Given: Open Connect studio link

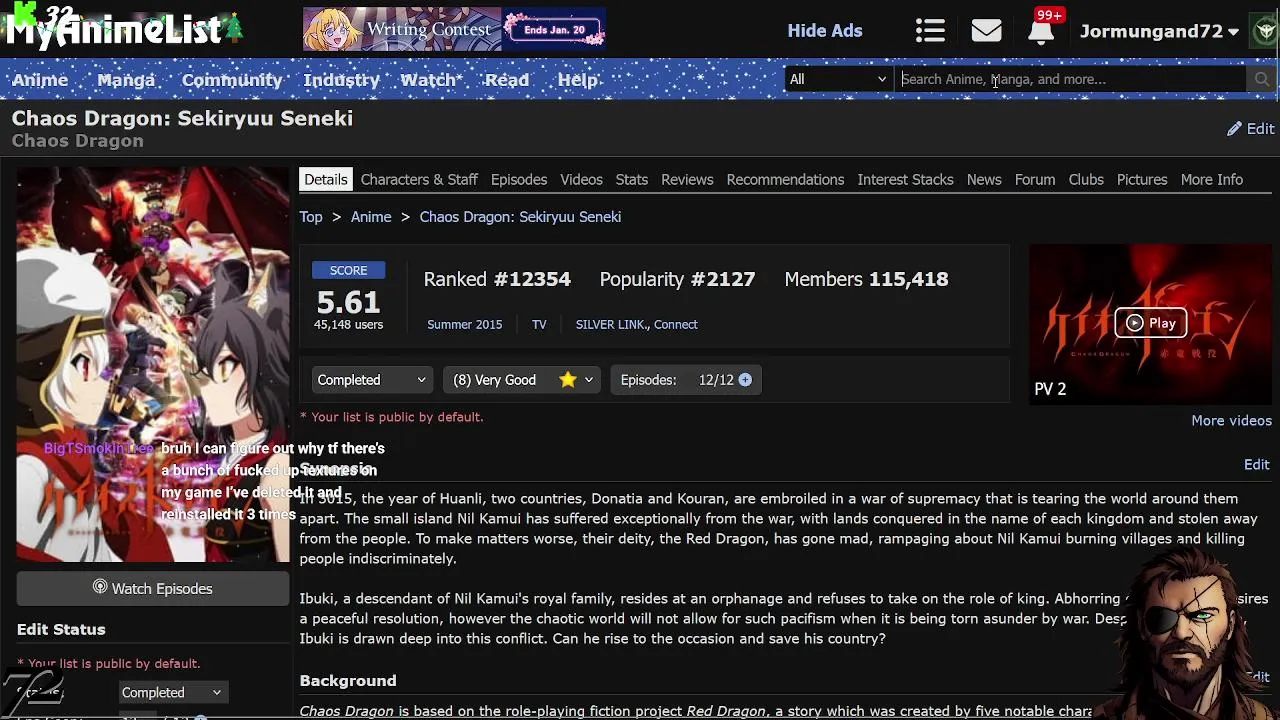Looking at the screenshot, I should 676,324.
